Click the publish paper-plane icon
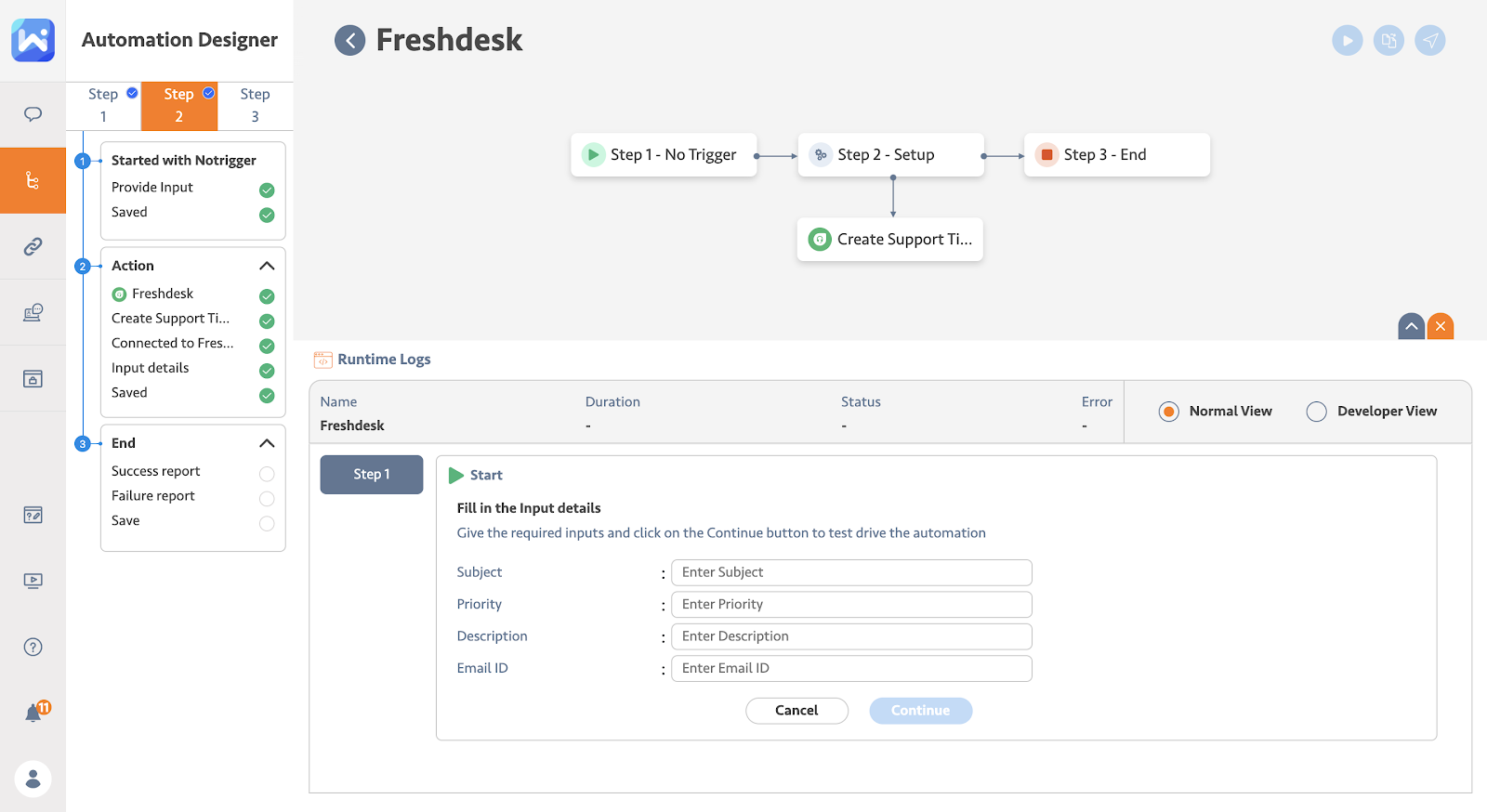 point(1430,40)
